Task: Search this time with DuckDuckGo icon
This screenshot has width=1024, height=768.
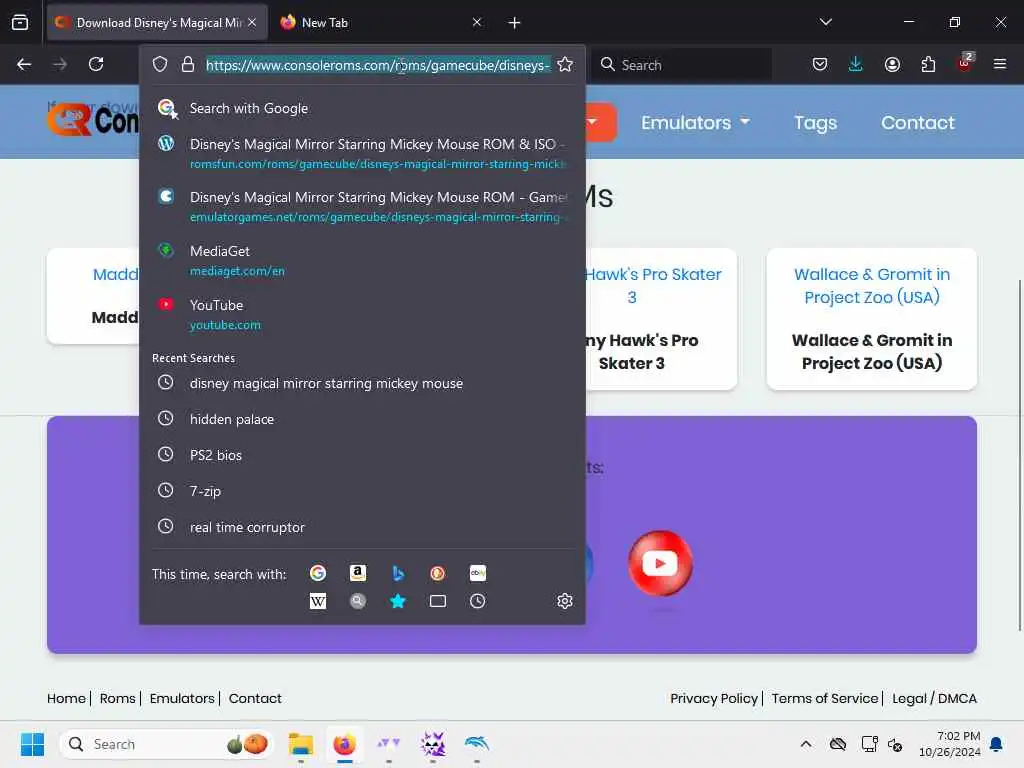Action: (438, 573)
